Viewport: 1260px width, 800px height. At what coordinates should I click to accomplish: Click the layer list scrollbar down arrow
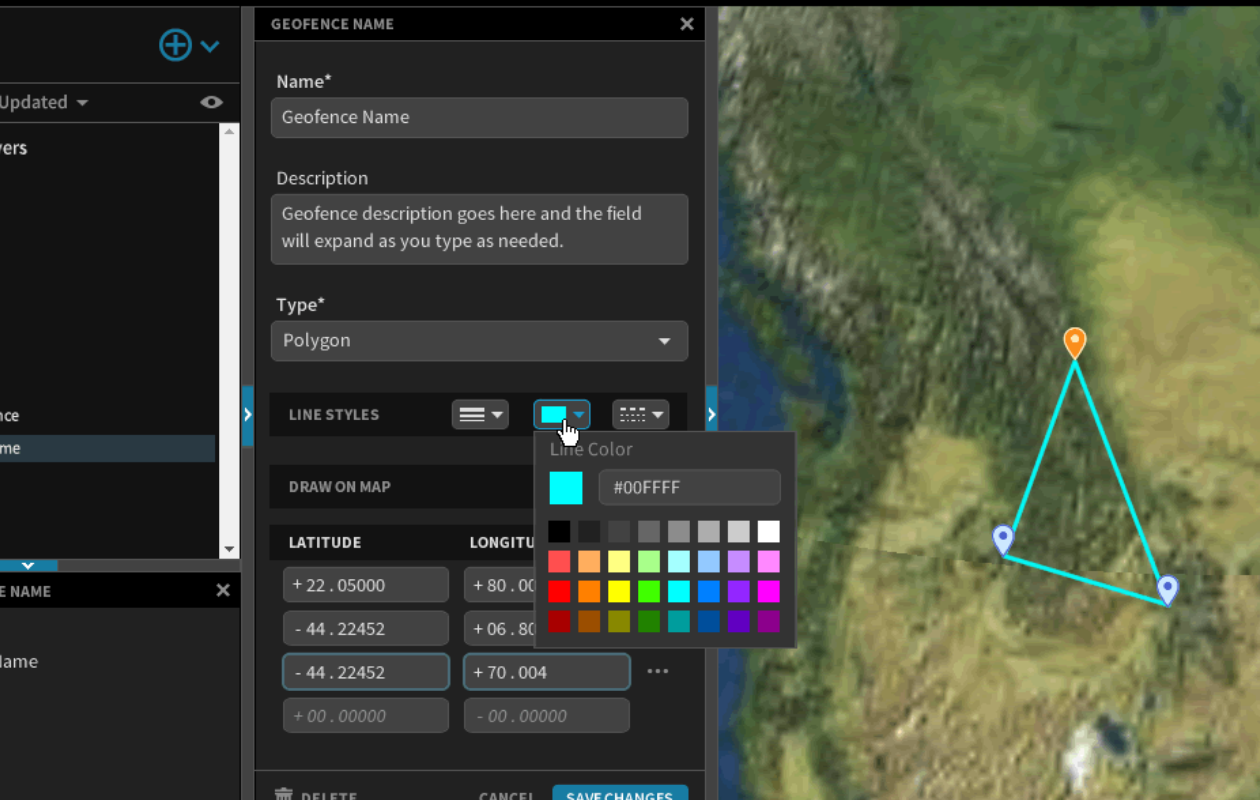pyautogui.click(x=229, y=549)
